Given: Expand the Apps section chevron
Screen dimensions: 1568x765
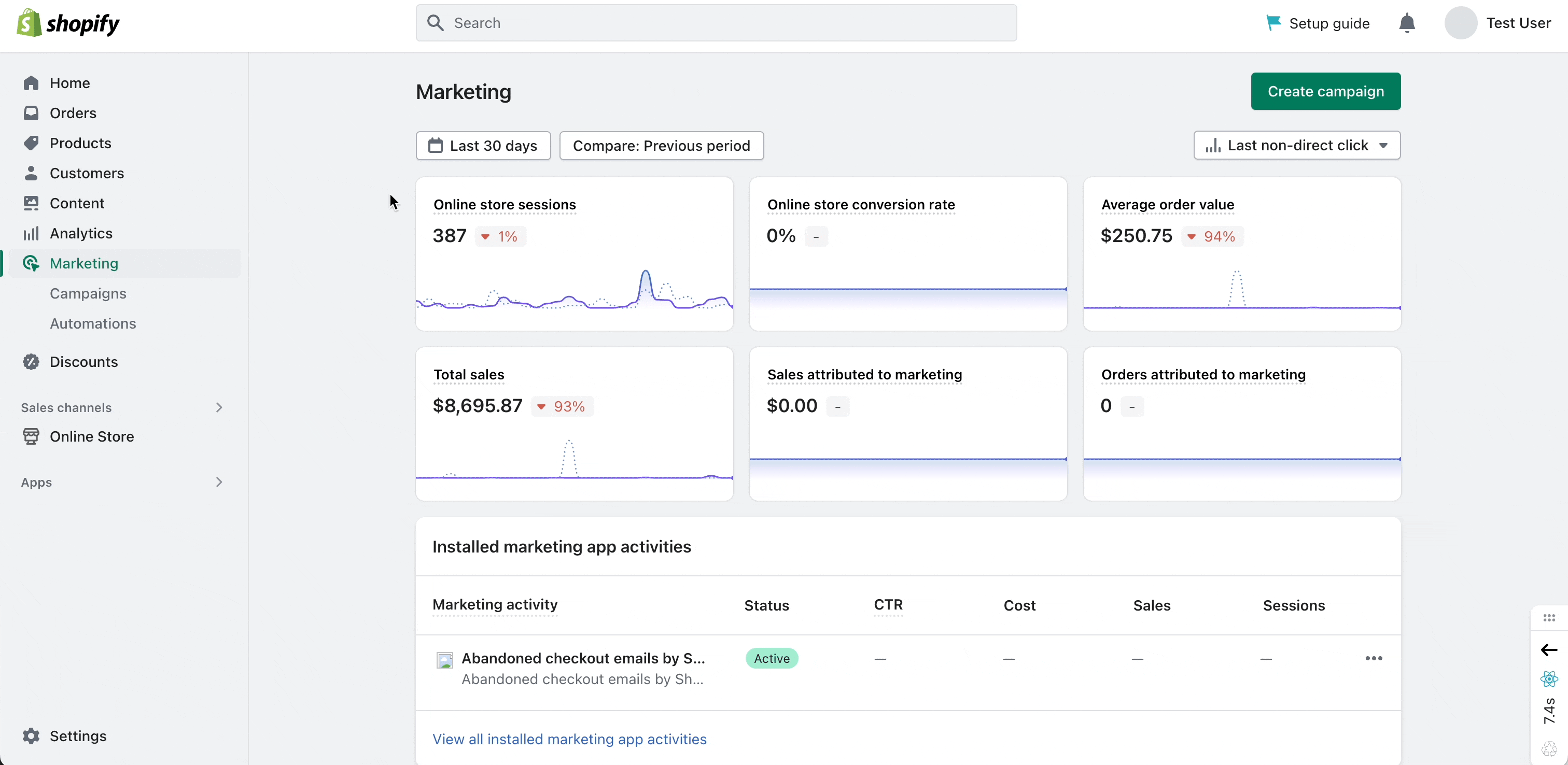Looking at the screenshot, I should point(219,482).
